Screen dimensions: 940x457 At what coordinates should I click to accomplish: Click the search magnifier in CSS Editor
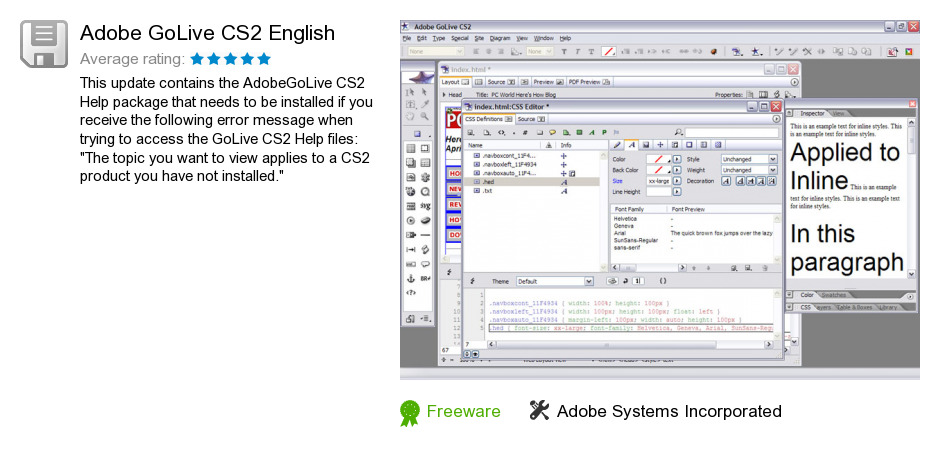(679, 132)
